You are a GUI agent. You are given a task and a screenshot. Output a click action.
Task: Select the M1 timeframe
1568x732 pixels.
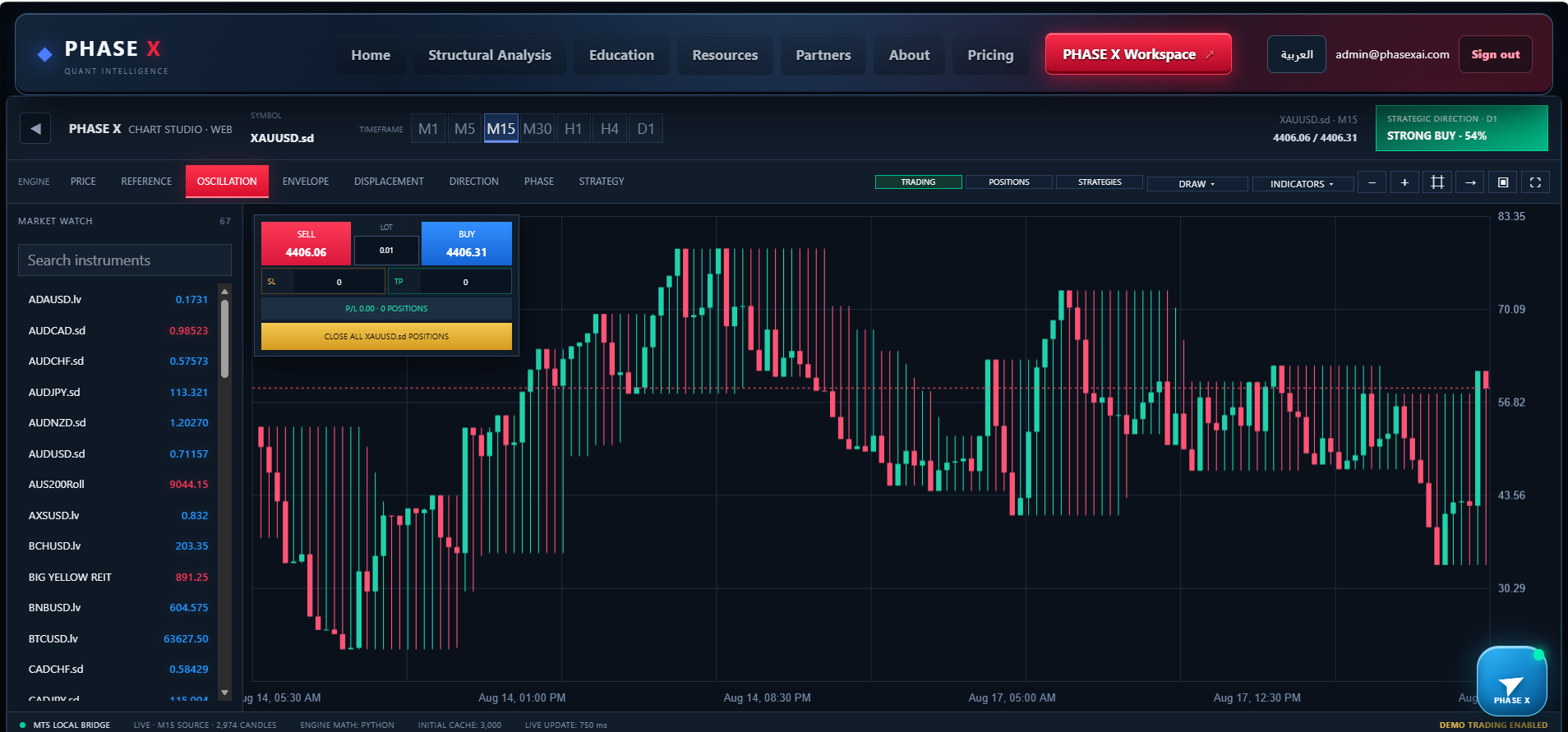pos(428,129)
